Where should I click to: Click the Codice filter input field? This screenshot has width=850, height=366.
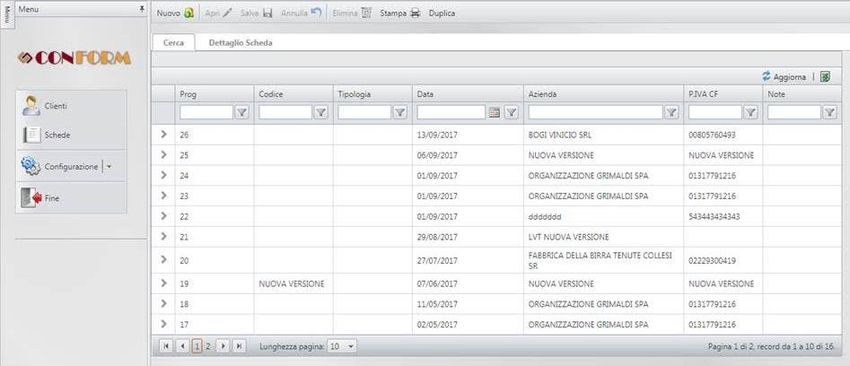coord(286,113)
